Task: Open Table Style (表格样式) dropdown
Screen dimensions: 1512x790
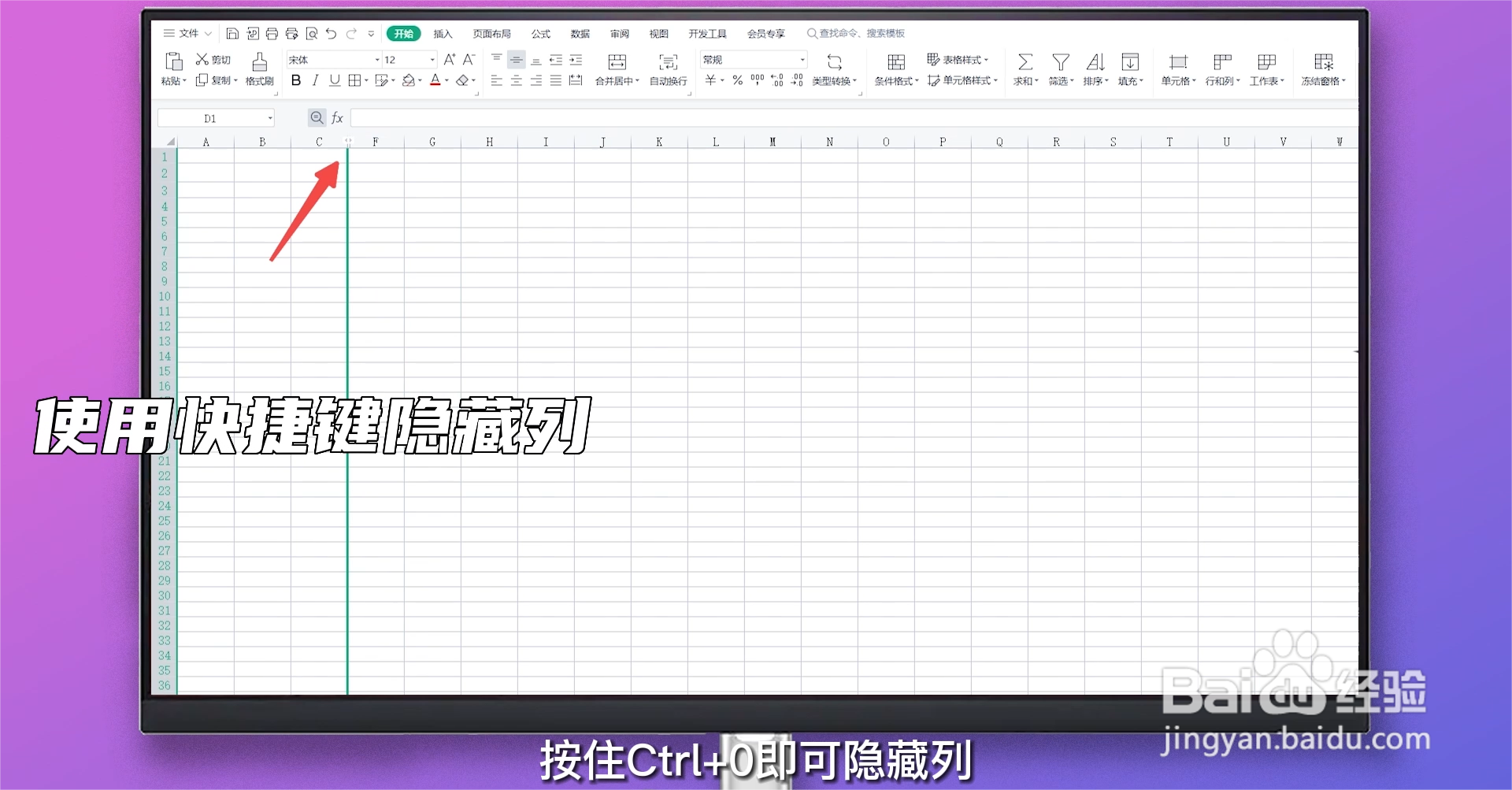Action: (x=958, y=60)
